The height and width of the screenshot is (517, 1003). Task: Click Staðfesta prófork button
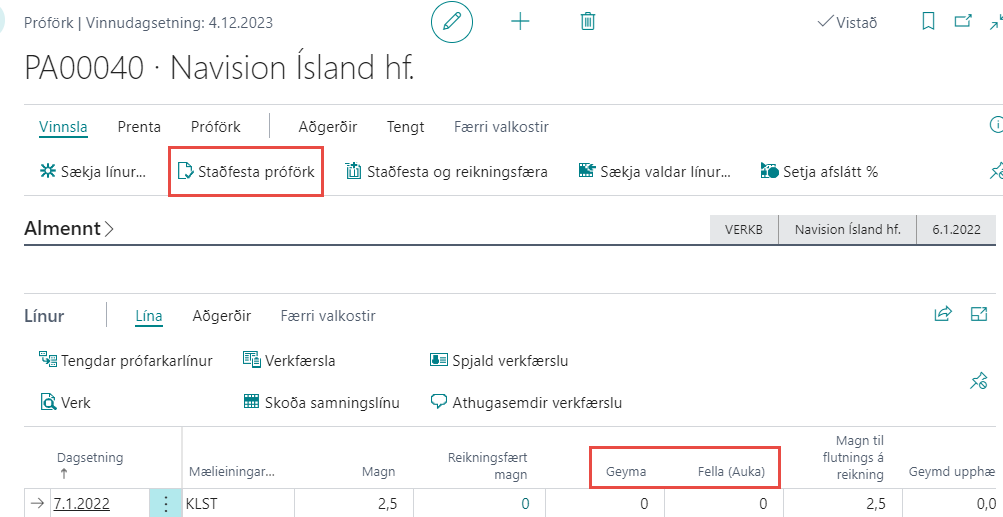coord(245,171)
